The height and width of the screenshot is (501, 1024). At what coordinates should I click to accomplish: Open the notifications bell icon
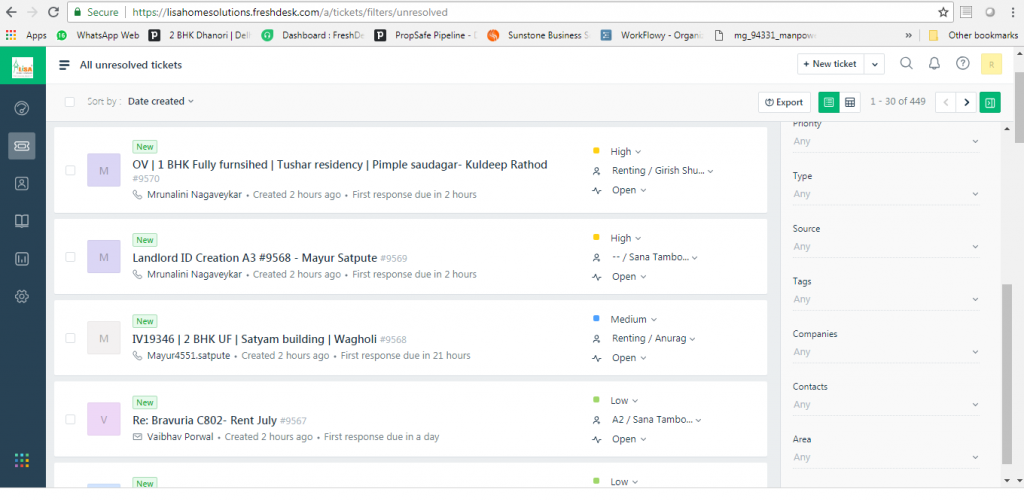click(x=935, y=63)
